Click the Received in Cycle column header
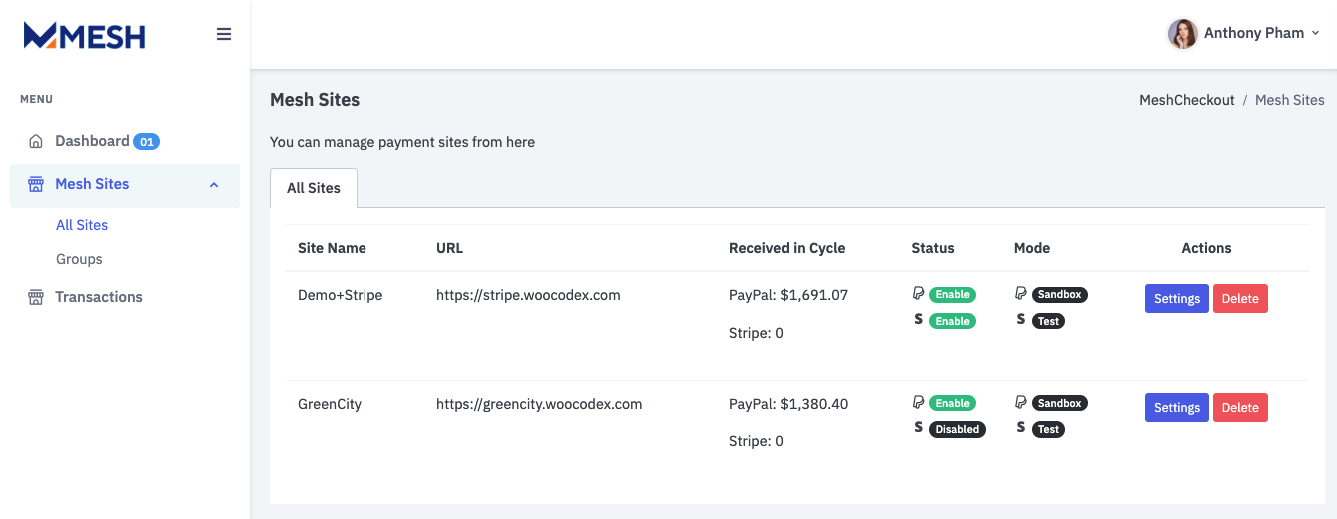Screen dimensions: 1337x519 point(787,248)
